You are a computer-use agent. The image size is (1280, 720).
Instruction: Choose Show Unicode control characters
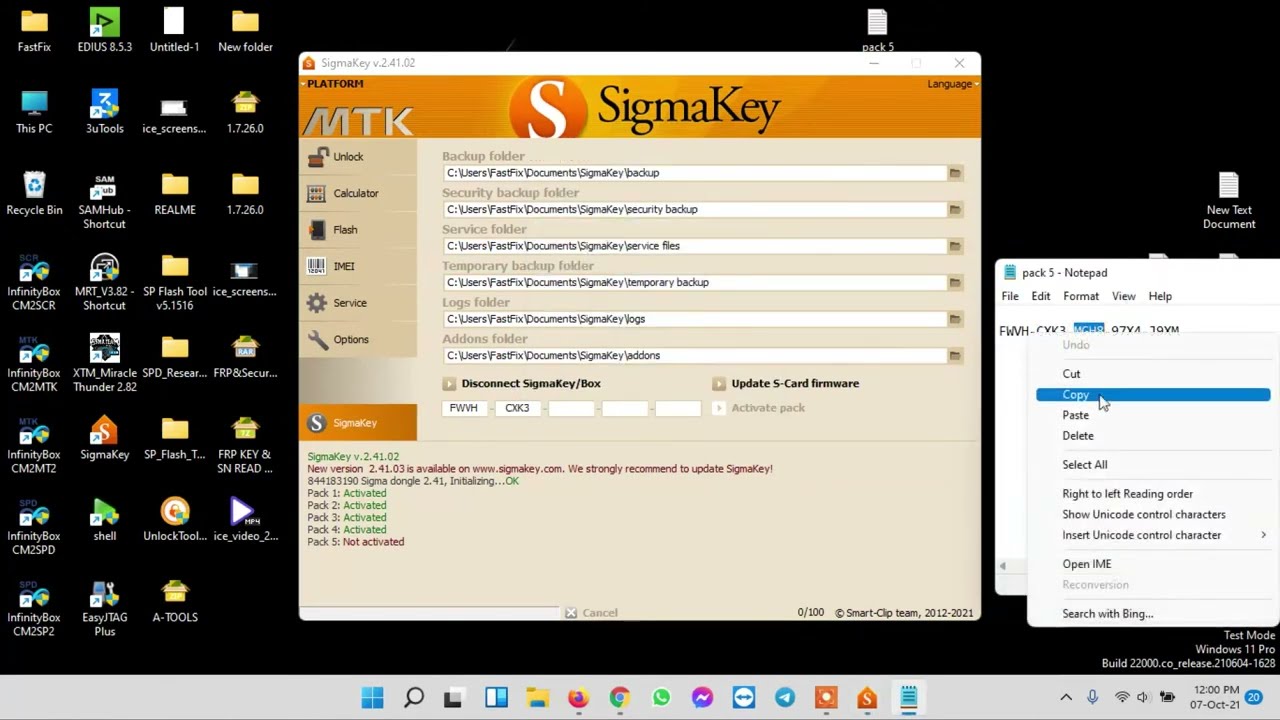coord(1153,515)
